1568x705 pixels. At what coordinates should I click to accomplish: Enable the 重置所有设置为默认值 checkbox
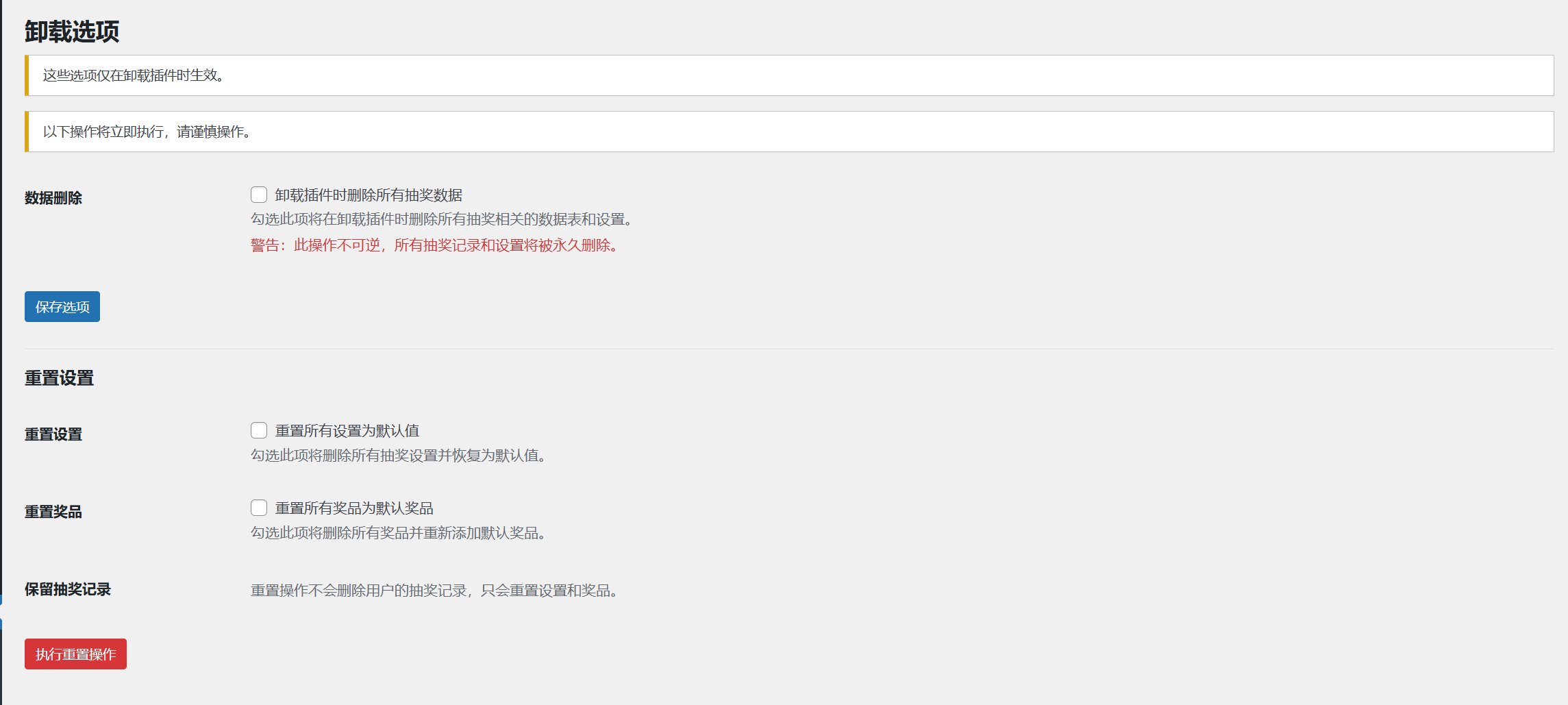[x=259, y=430]
